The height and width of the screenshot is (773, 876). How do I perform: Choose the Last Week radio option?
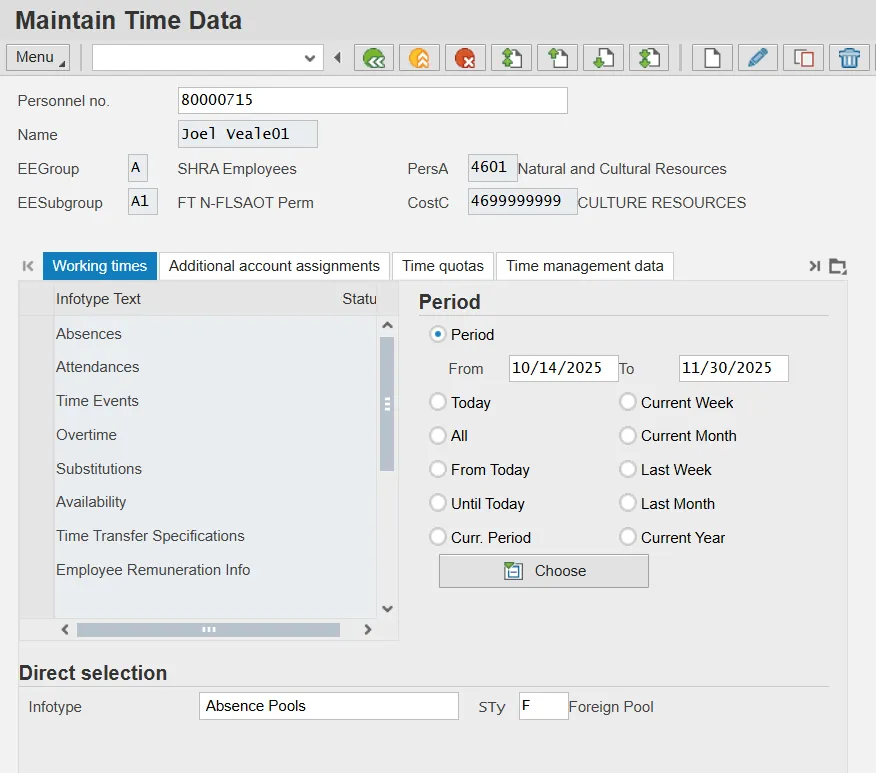[x=627, y=470]
